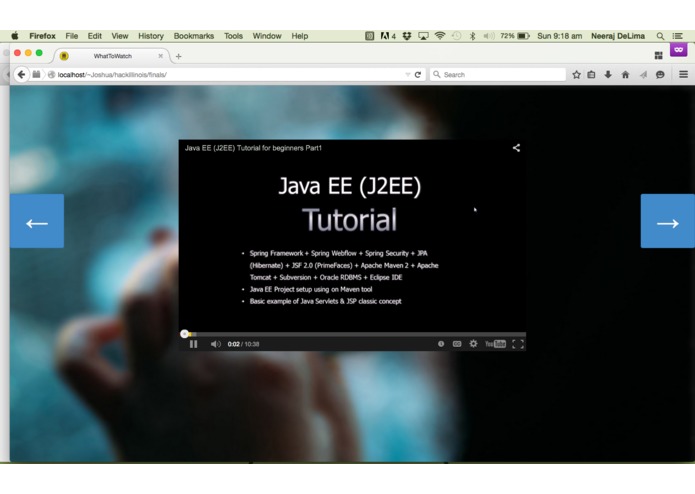This screenshot has height=494, width=695.
Task: Click the 0:02 / 10:38 time display
Action: pyautogui.click(x=243, y=344)
